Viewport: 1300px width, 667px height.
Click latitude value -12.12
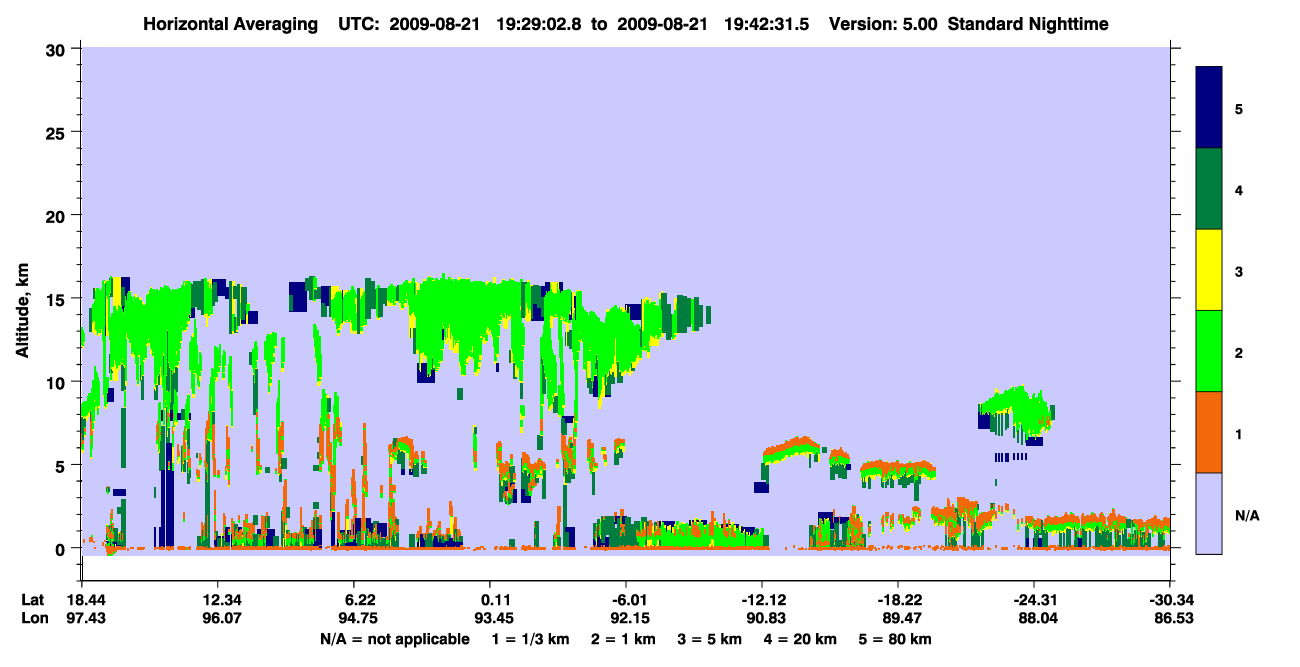[x=761, y=599]
